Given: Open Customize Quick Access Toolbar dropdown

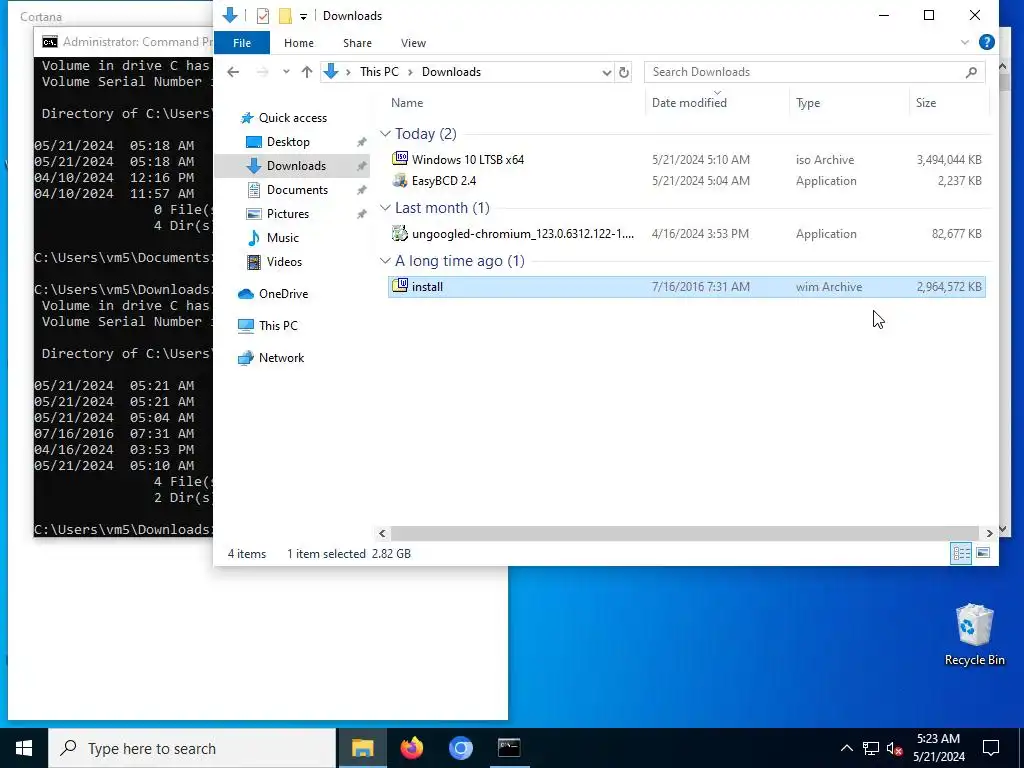Looking at the screenshot, I should pos(304,16).
